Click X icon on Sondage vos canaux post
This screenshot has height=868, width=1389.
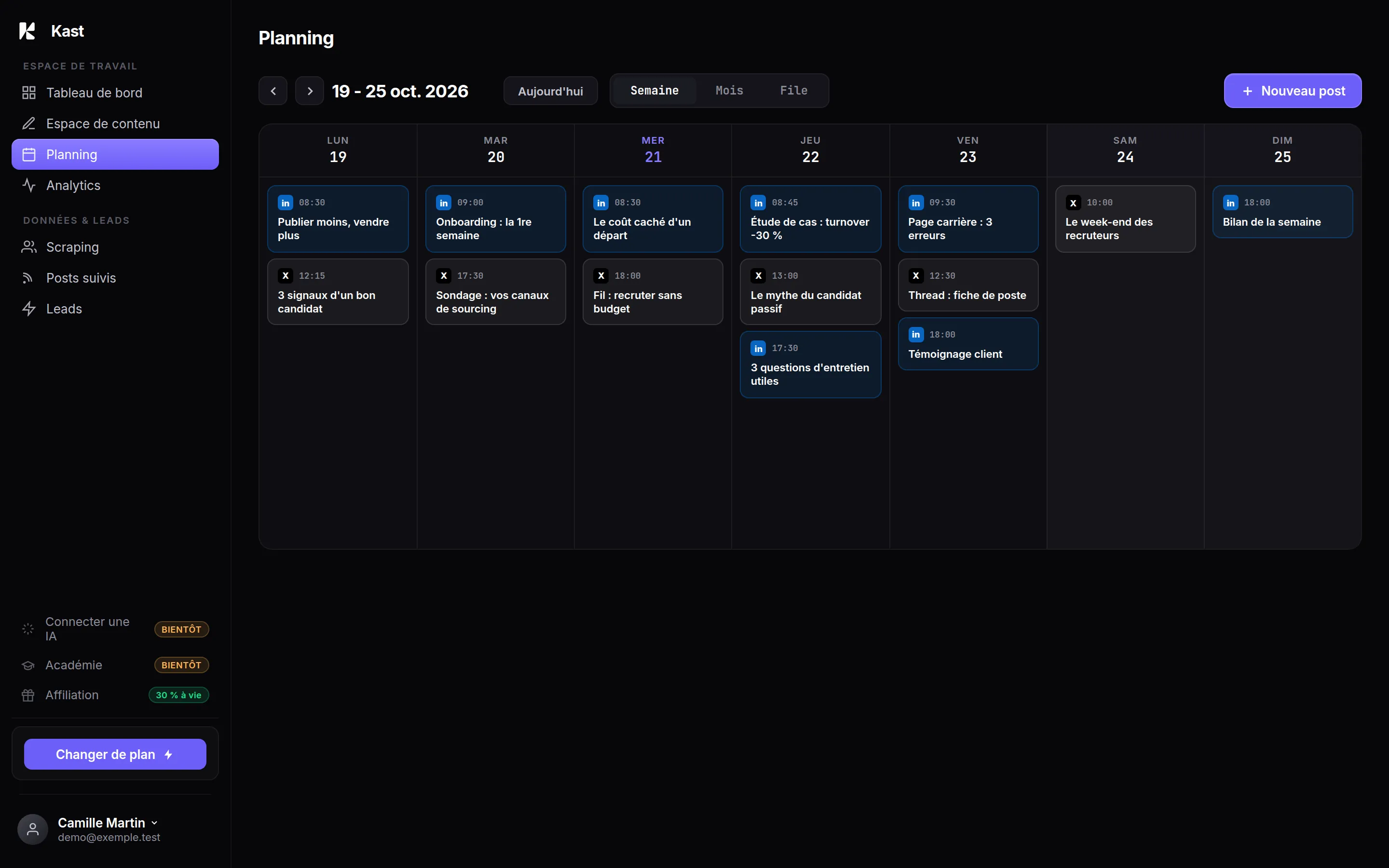(444, 275)
